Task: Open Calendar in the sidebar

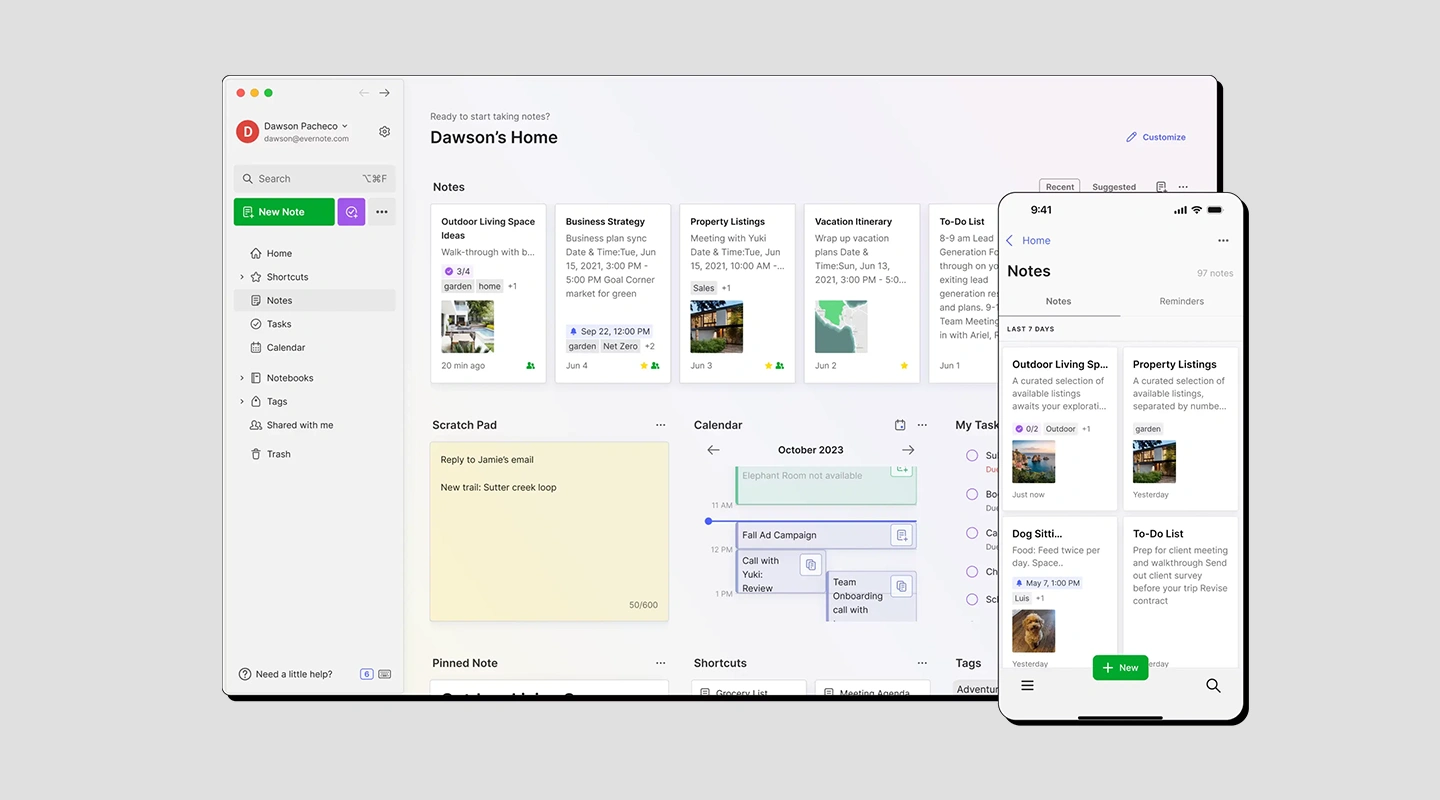Action: [x=314, y=348]
